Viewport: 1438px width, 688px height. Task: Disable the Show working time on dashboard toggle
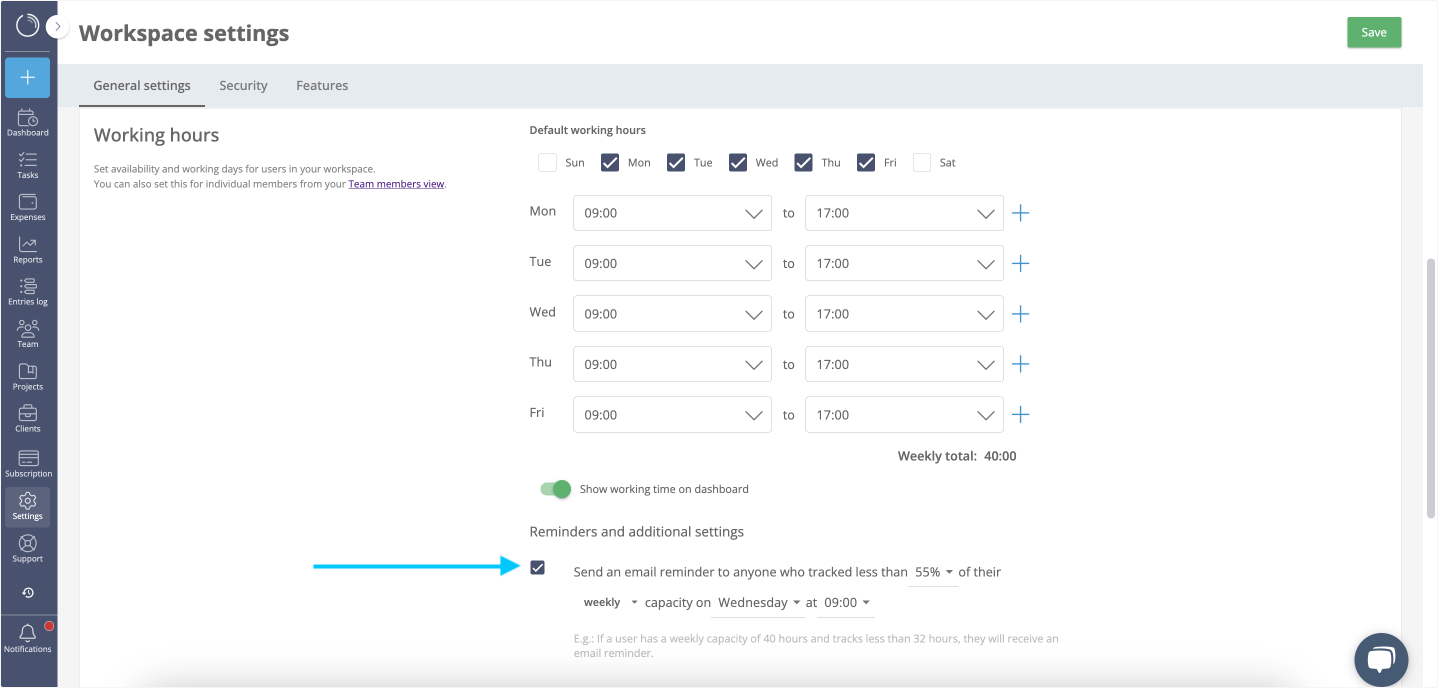point(556,489)
